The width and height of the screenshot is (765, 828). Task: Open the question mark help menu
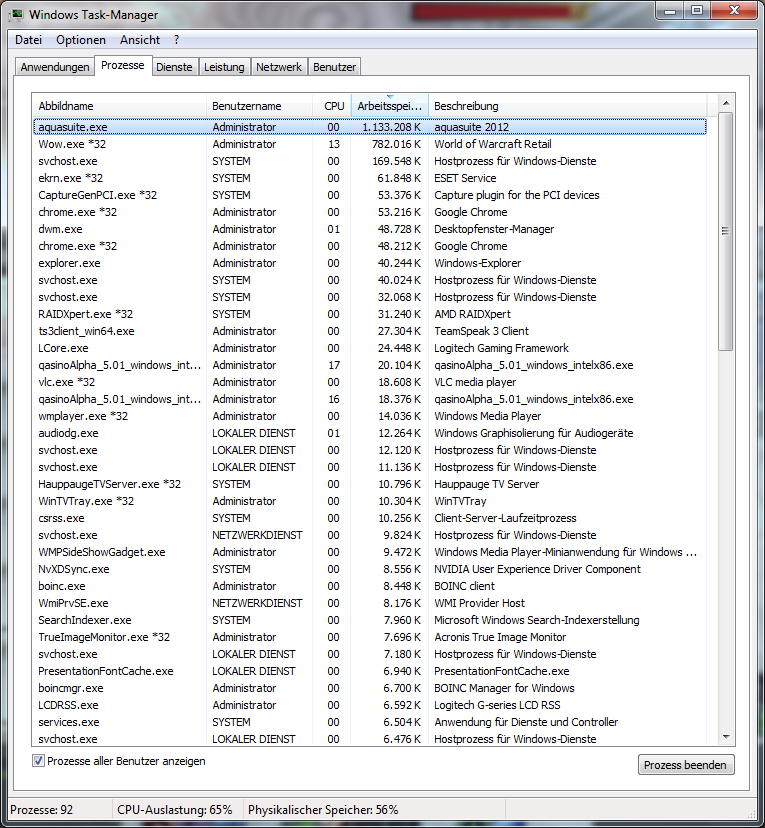(177, 40)
